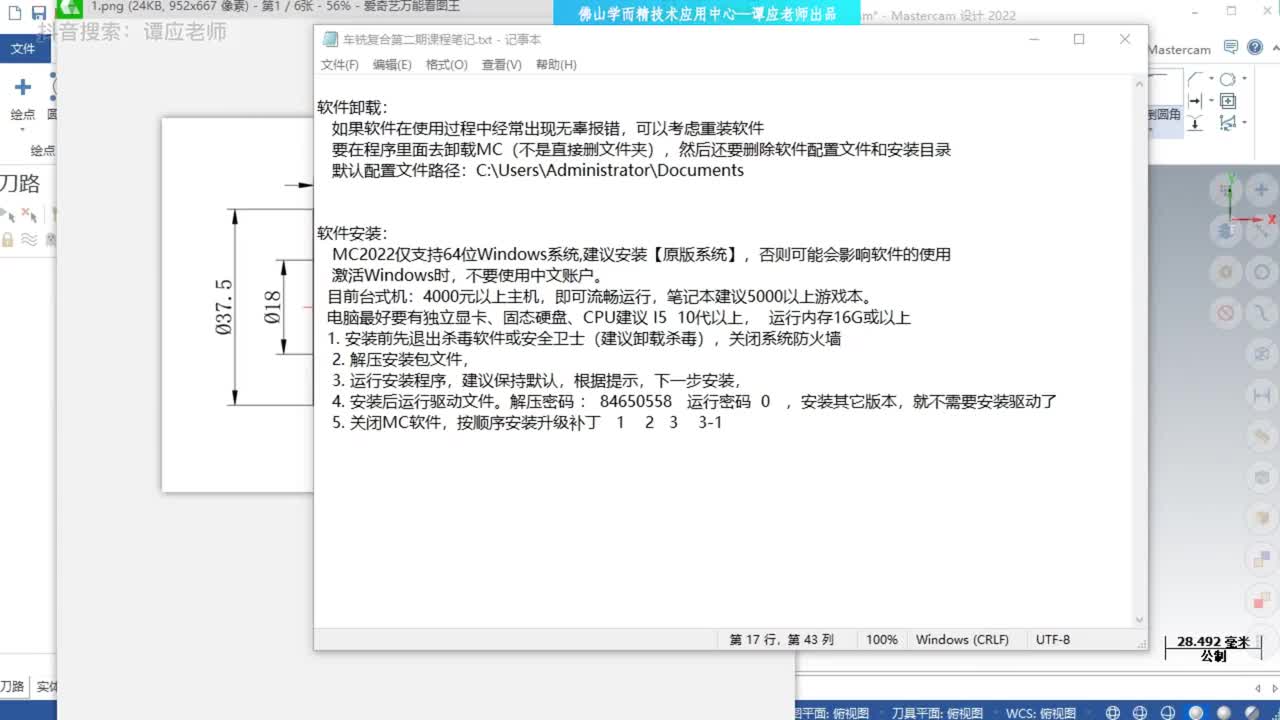Click third wireframe globe icon in status bar

point(1167,713)
